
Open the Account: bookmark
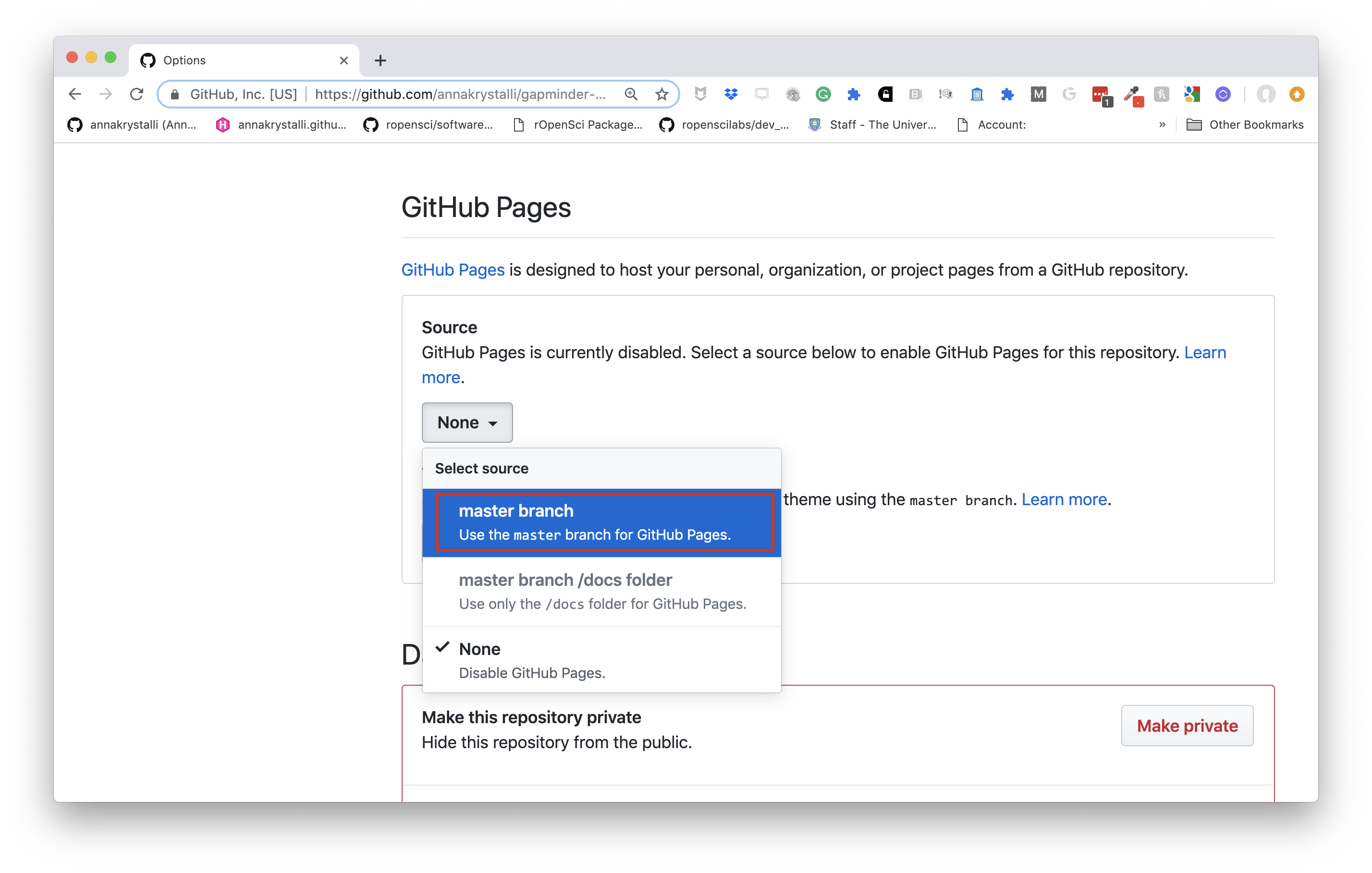[x=992, y=125]
